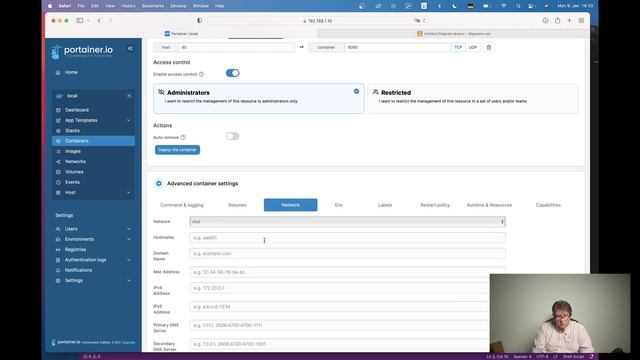Open the sidebar Settings item
The image size is (640, 360).
[74, 280]
